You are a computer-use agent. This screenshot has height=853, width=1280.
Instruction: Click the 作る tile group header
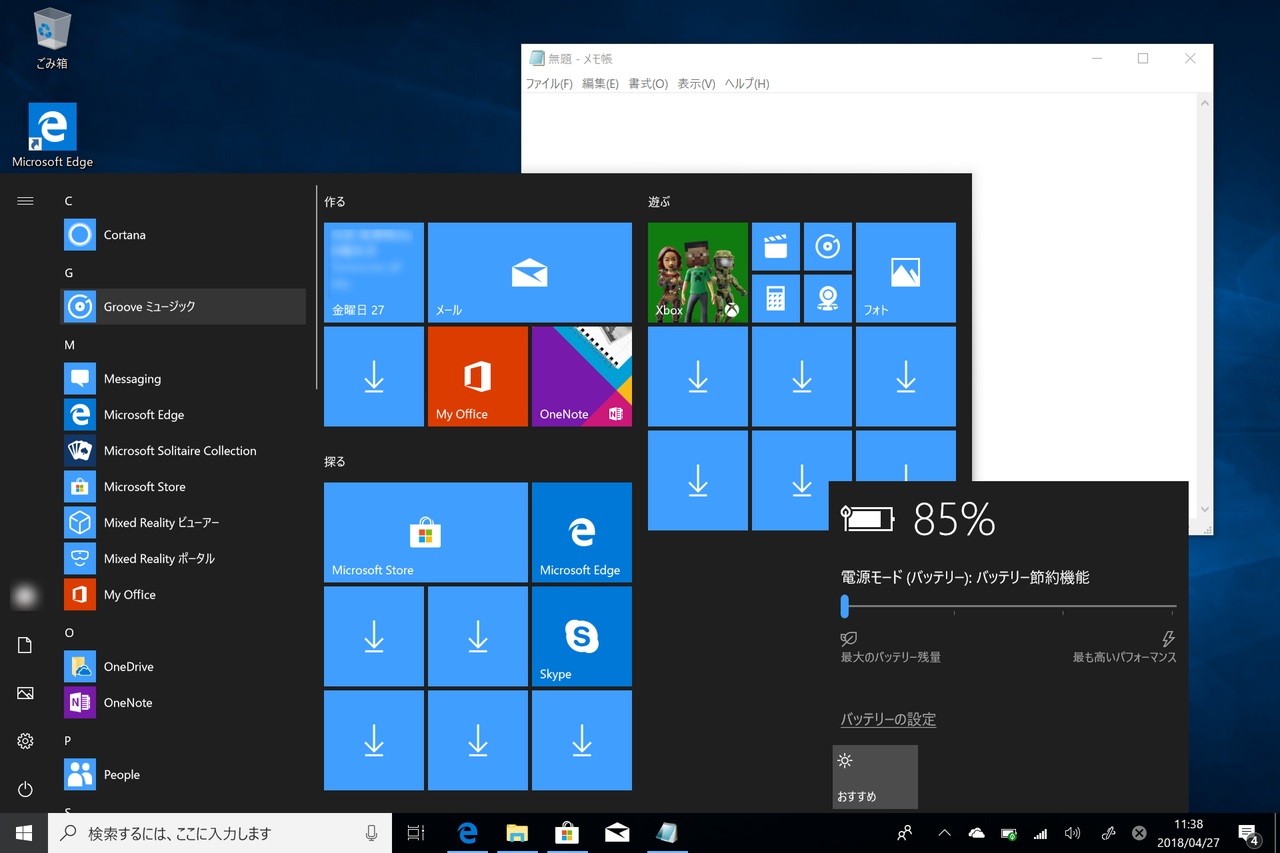[335, 201]
